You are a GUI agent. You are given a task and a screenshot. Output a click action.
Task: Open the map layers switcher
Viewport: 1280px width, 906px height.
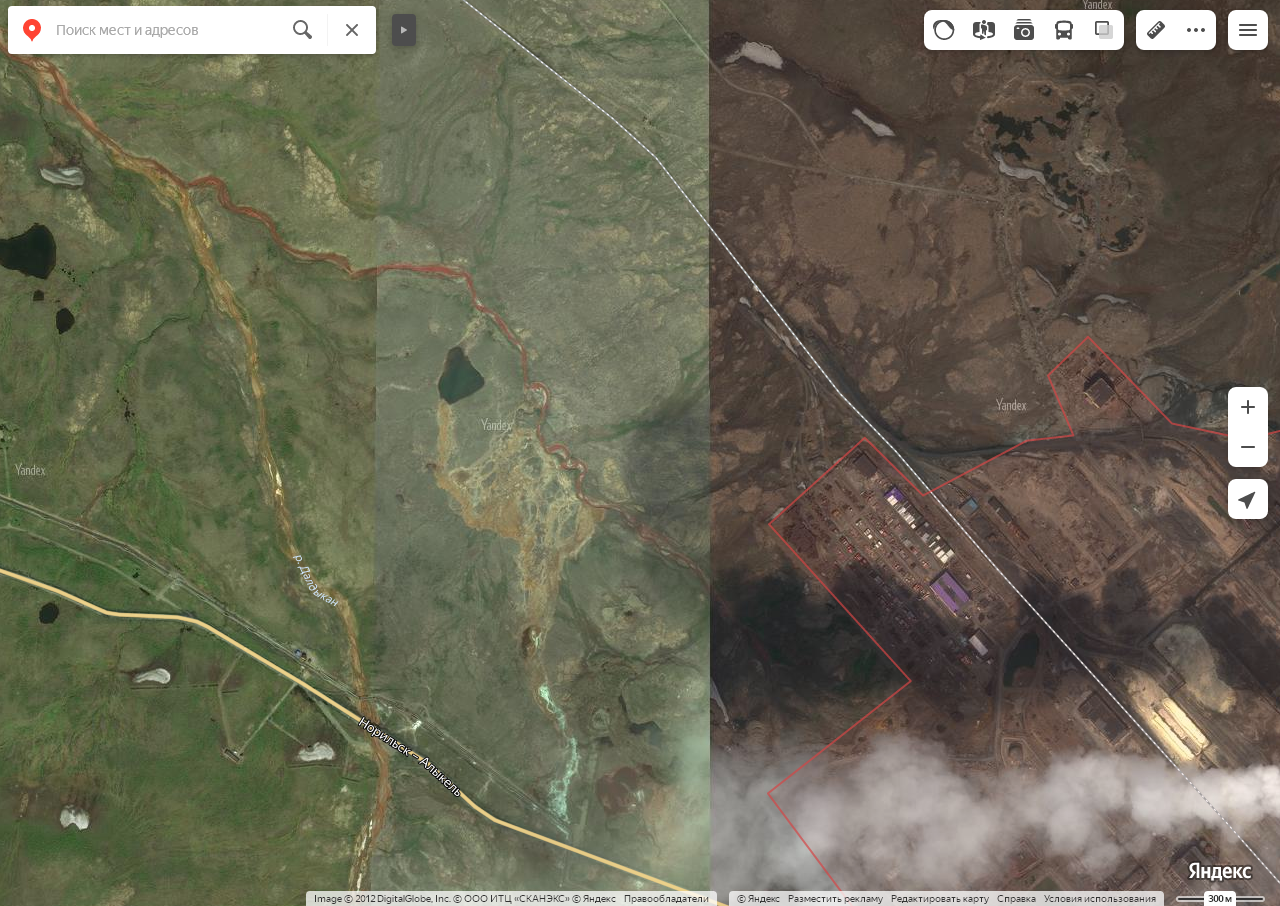coord(1104,30)
